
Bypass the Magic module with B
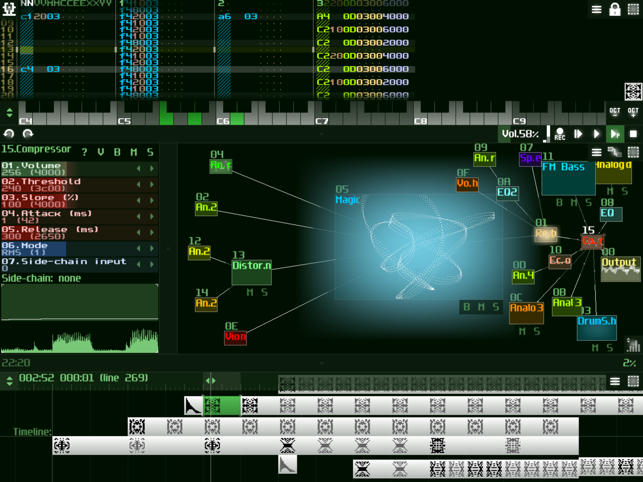(x=467, y=307)
